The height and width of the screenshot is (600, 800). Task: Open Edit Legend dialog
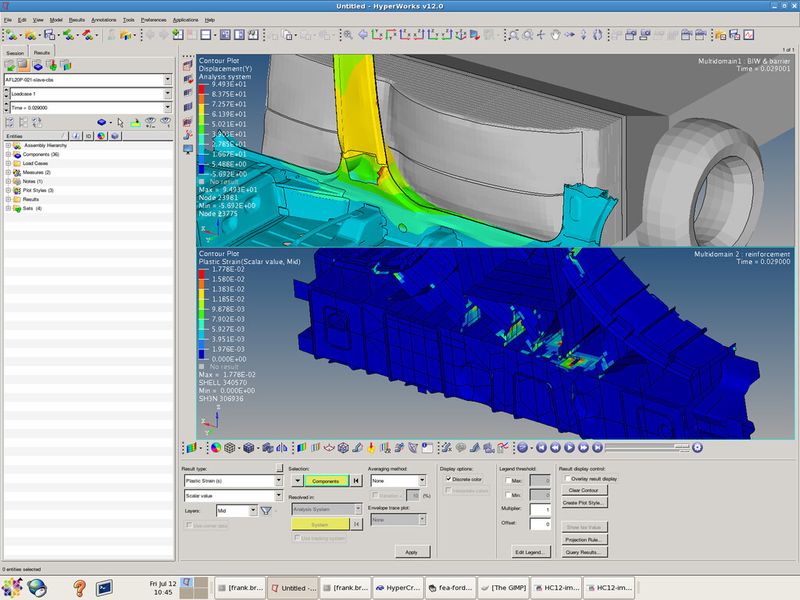click(532, 550)
